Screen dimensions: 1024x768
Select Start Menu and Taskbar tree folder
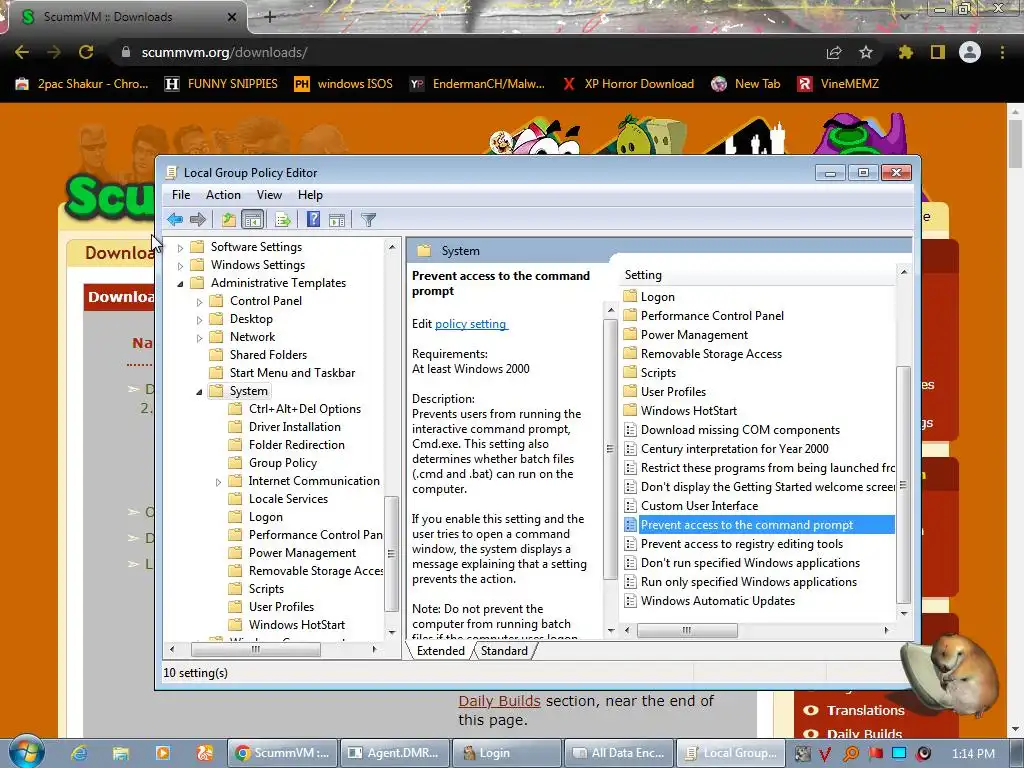pyautogui.click(x=292, y=373)
